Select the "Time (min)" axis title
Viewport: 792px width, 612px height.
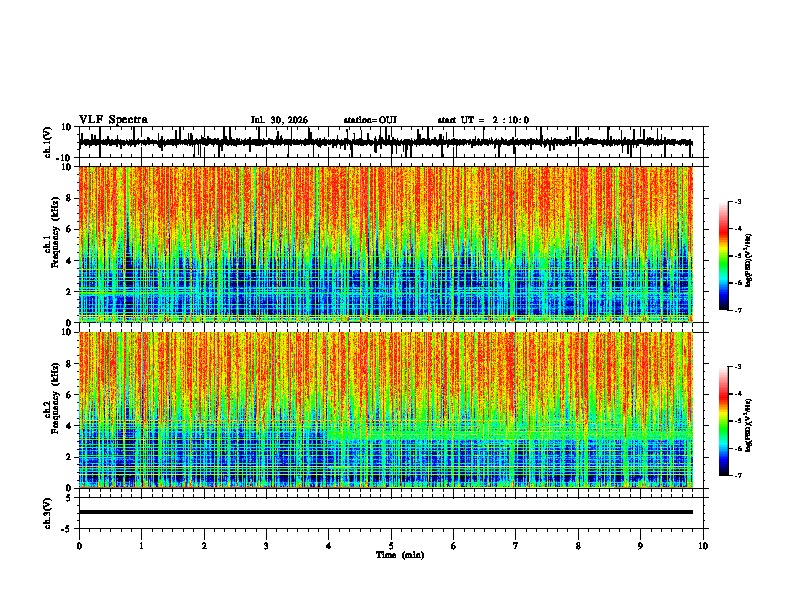pos(400,555)
